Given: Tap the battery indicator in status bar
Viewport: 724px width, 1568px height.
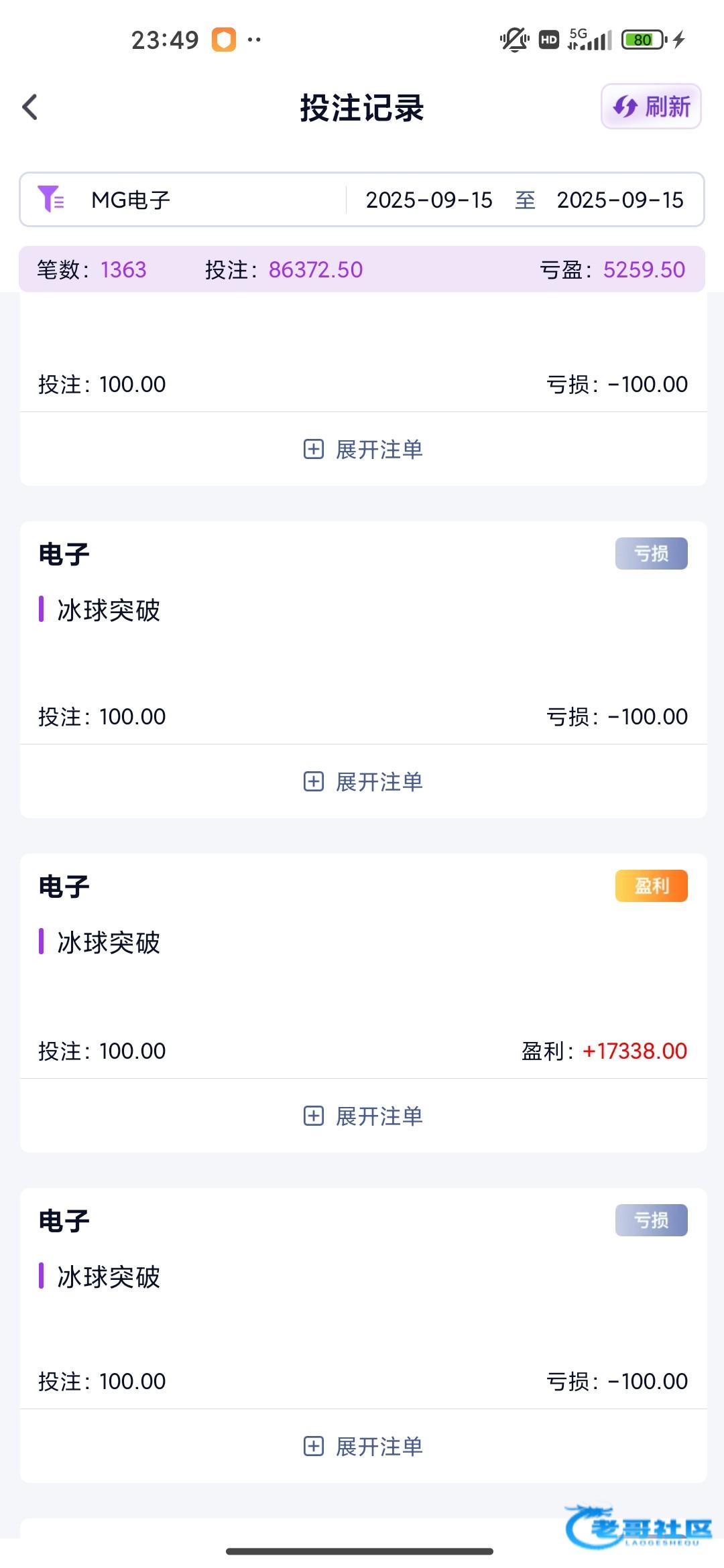Looking at the screenshot, I should click(644, 40).
